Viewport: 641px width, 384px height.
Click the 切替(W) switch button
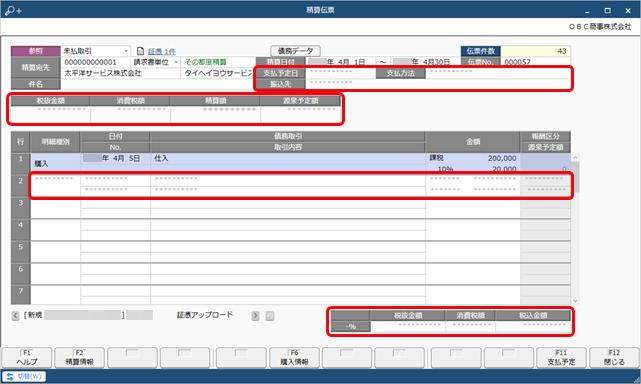coord(24,376)
